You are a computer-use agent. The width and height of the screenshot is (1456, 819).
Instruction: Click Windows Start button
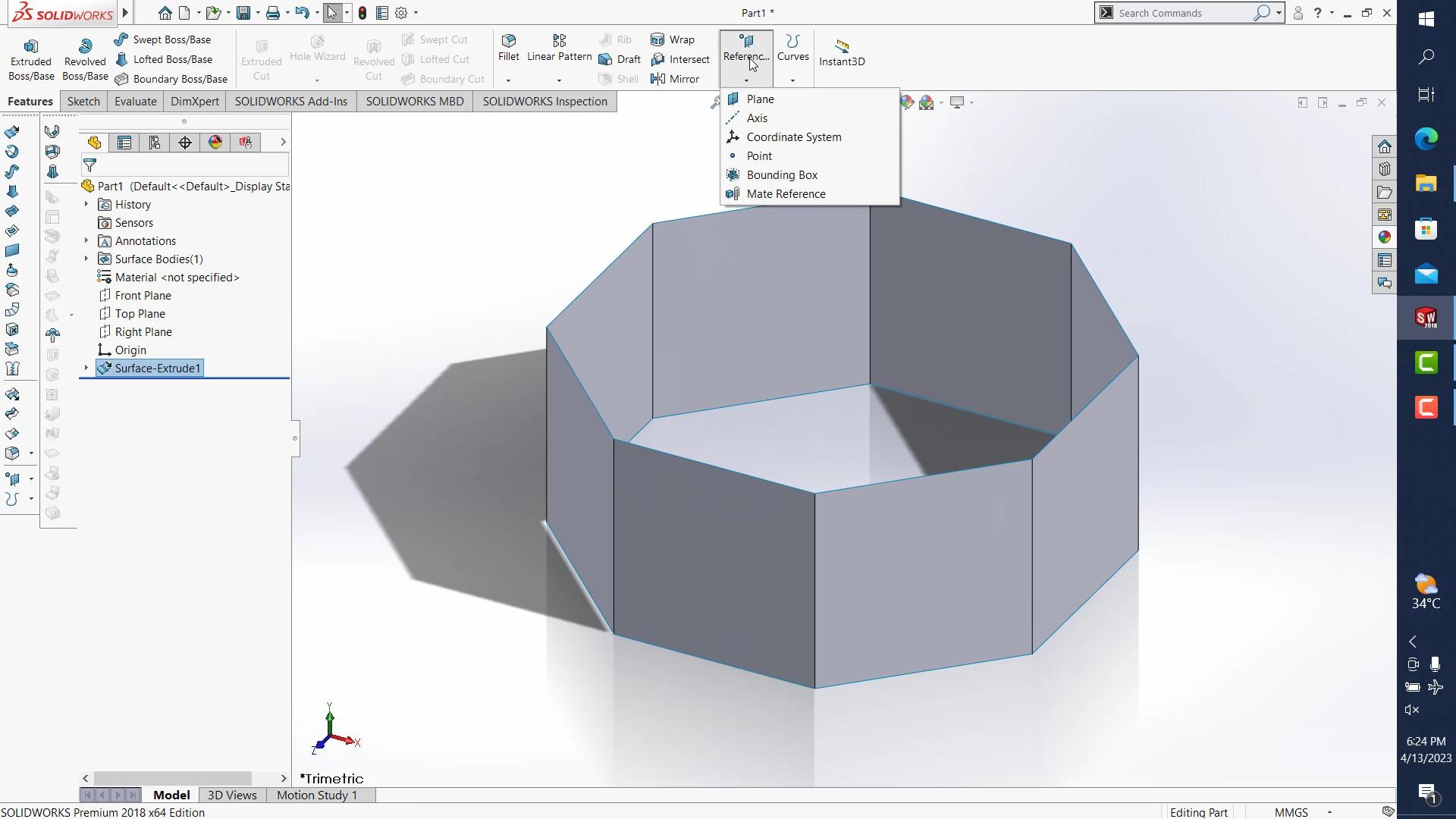click(x=1426, y=19)
